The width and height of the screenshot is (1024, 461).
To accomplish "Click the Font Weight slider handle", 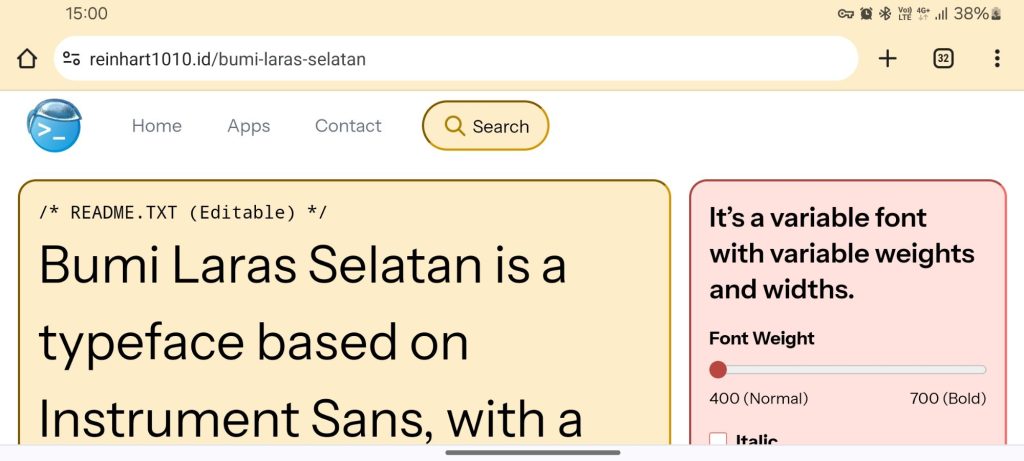I will pyautogui.click(x=718, y=370).
